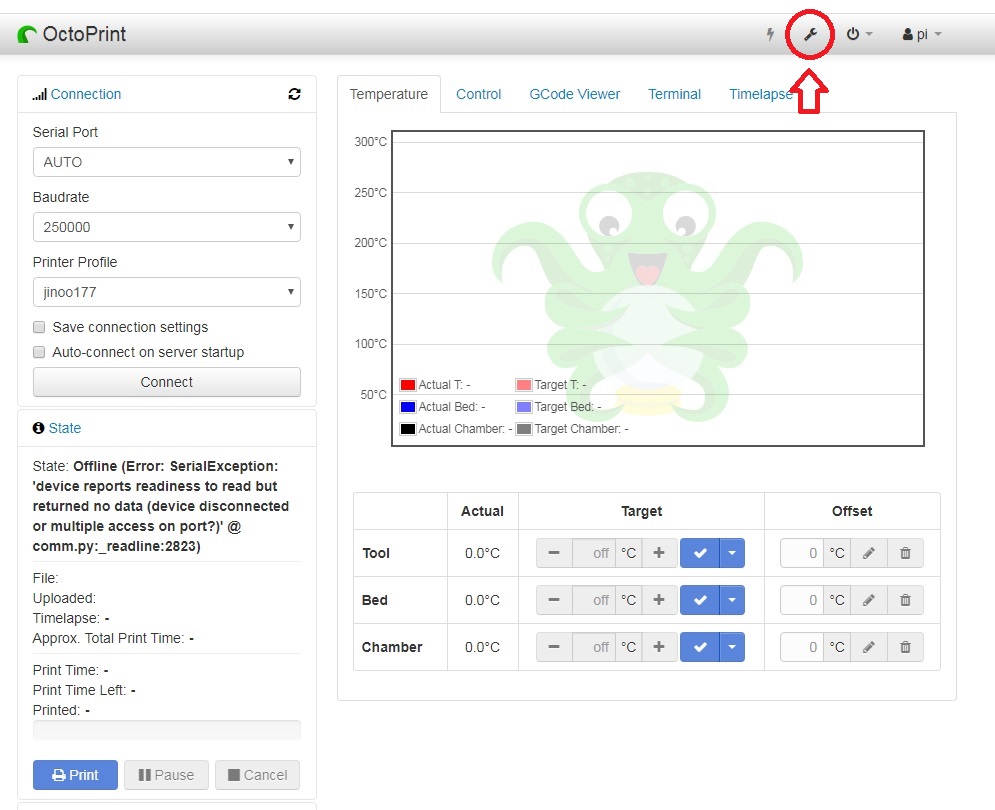Click the blue Print button
Viewport: 995px width, 810px height.
click(x=76, y=775)
